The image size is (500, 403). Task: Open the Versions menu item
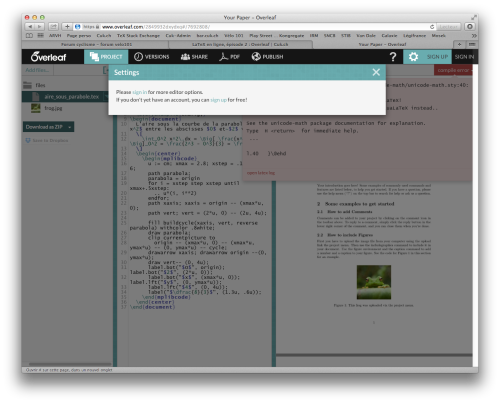pyautogui.click(x=152, y=57)
